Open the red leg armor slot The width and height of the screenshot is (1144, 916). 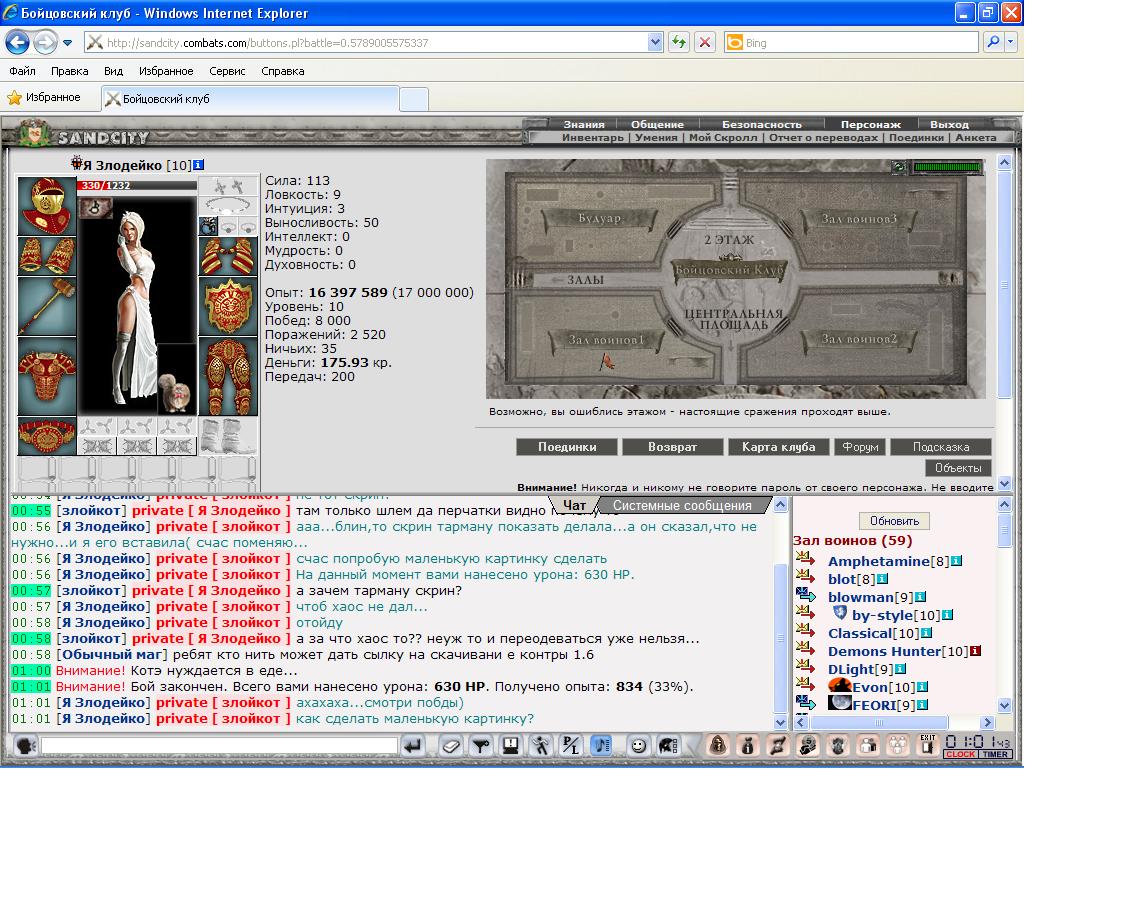[x=228, y=376]
